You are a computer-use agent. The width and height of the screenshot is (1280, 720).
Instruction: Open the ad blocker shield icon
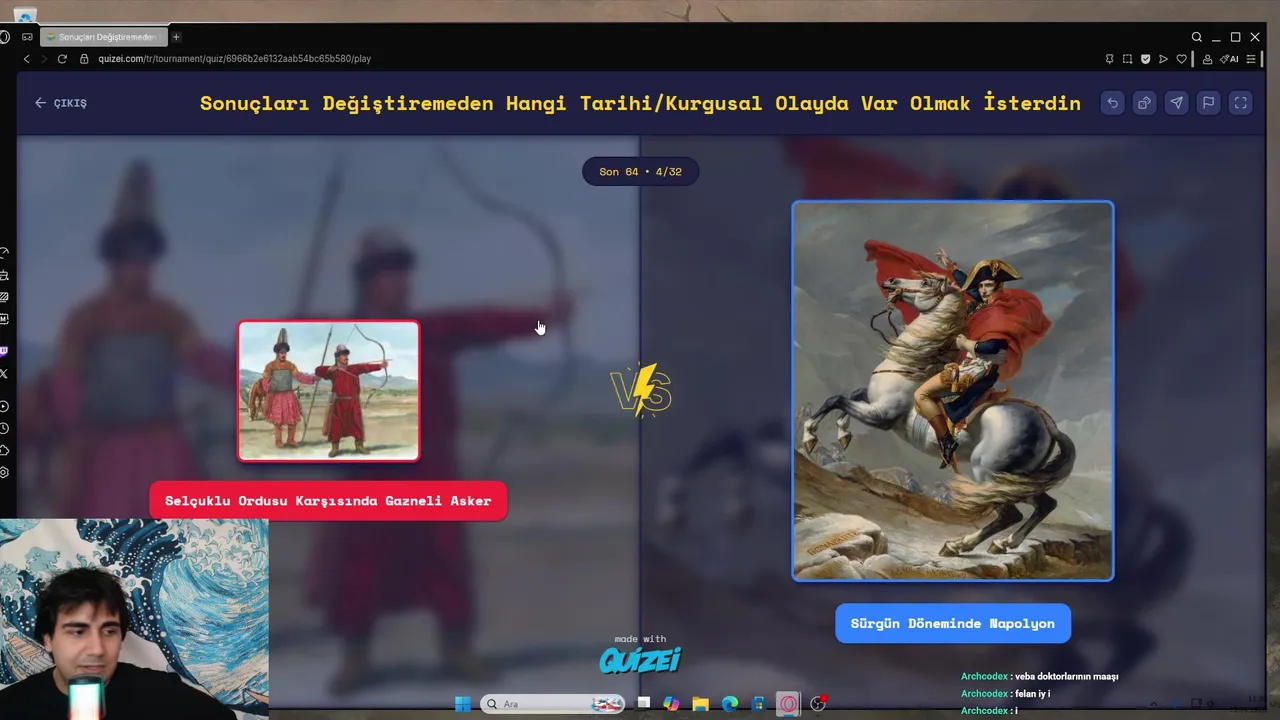click(1145, 59)
